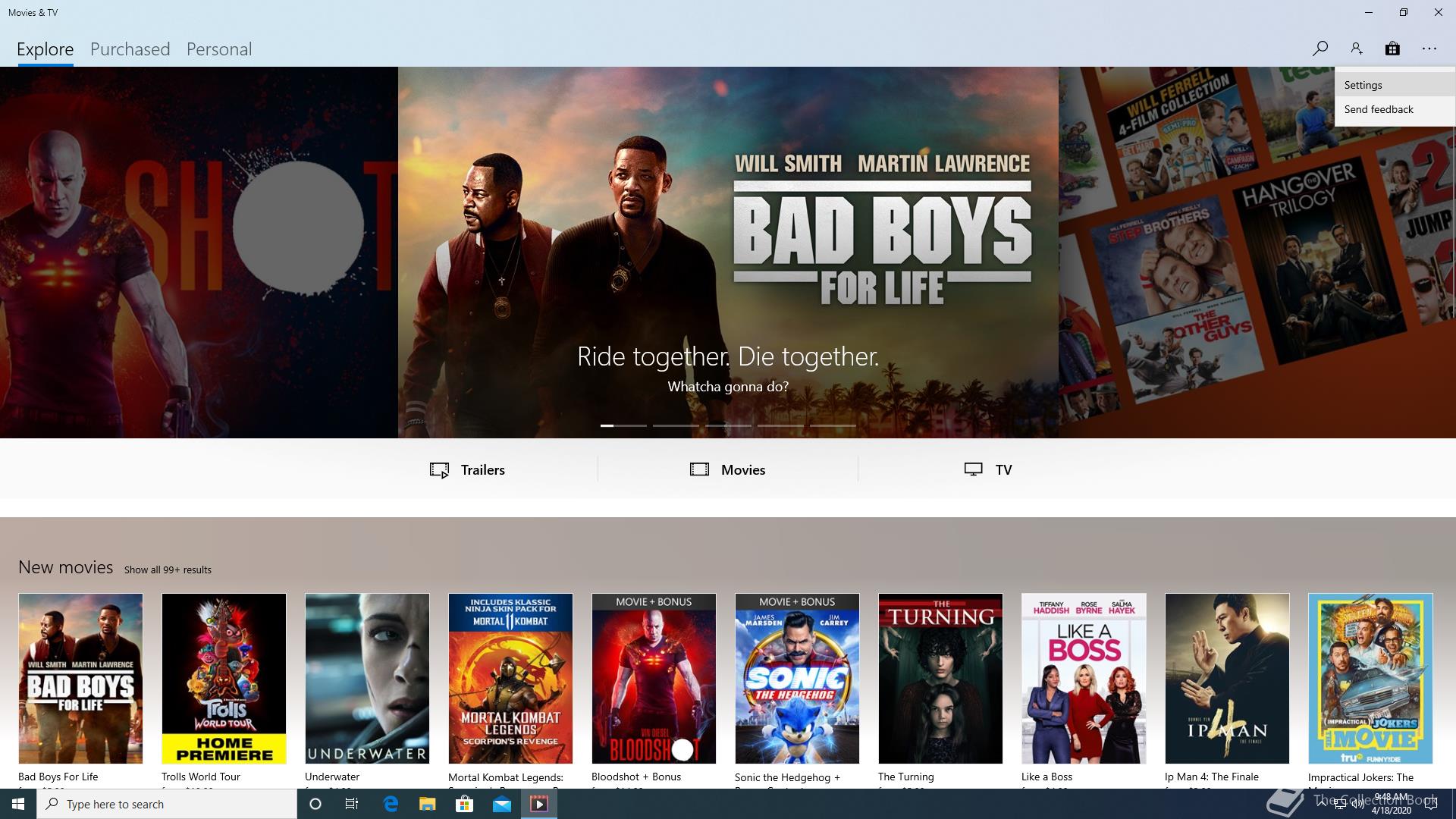Choose Send feedback menu entry
Image resolution: width=1456 pixels, height=819 pixels.
[x=1395, y=109]
